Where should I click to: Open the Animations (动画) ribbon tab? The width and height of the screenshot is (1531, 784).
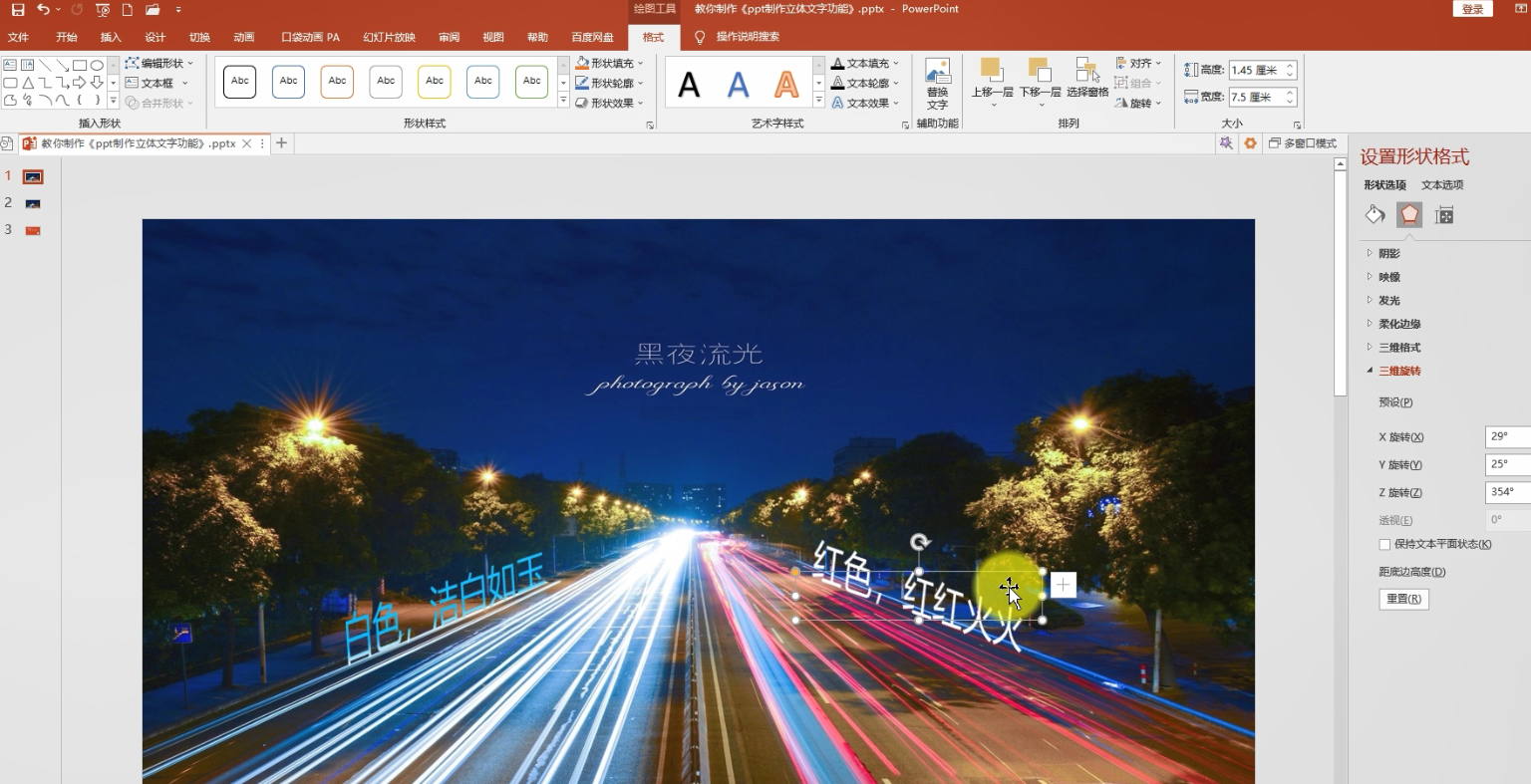(244, 37)
